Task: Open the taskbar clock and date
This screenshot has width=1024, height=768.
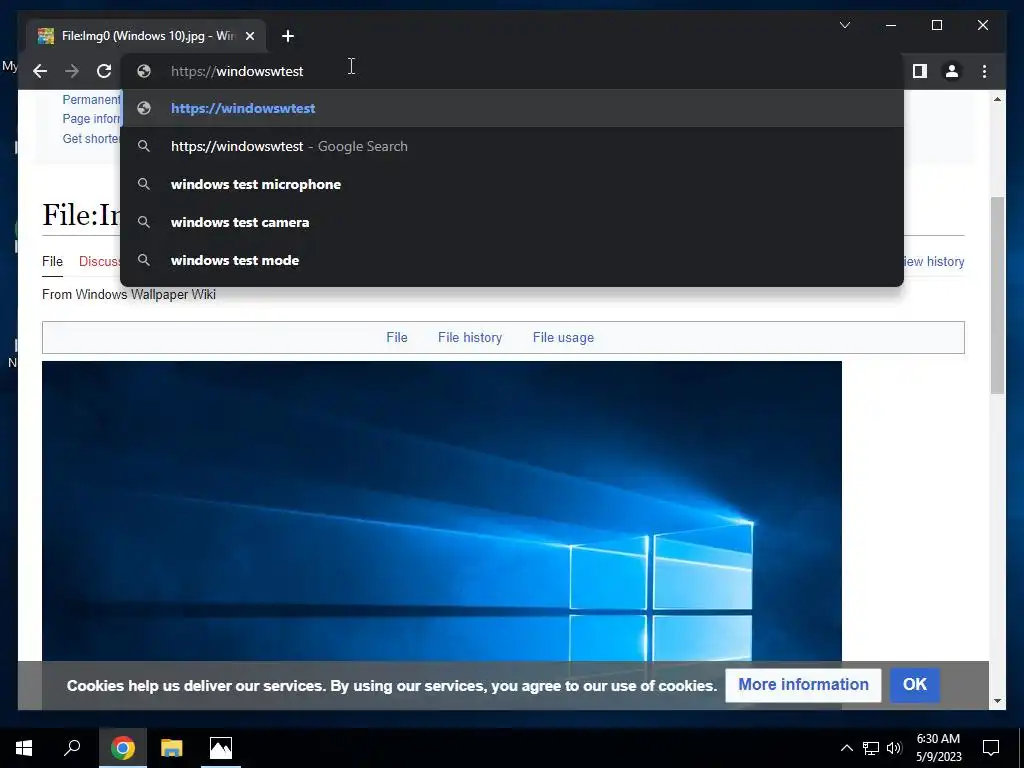Action: (x=938, y=748)
